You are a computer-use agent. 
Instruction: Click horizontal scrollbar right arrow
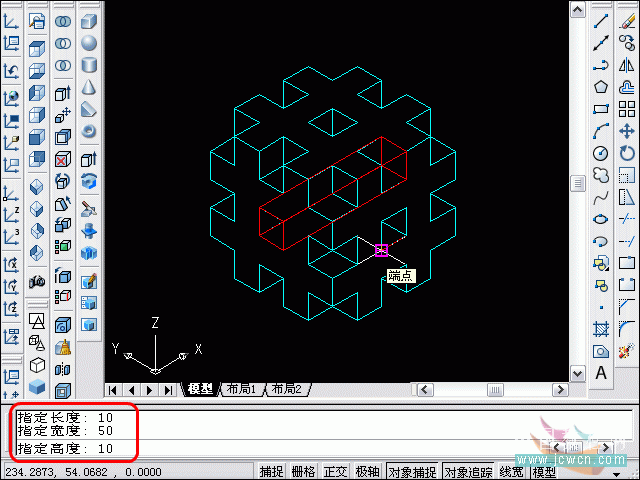(560, 390)
